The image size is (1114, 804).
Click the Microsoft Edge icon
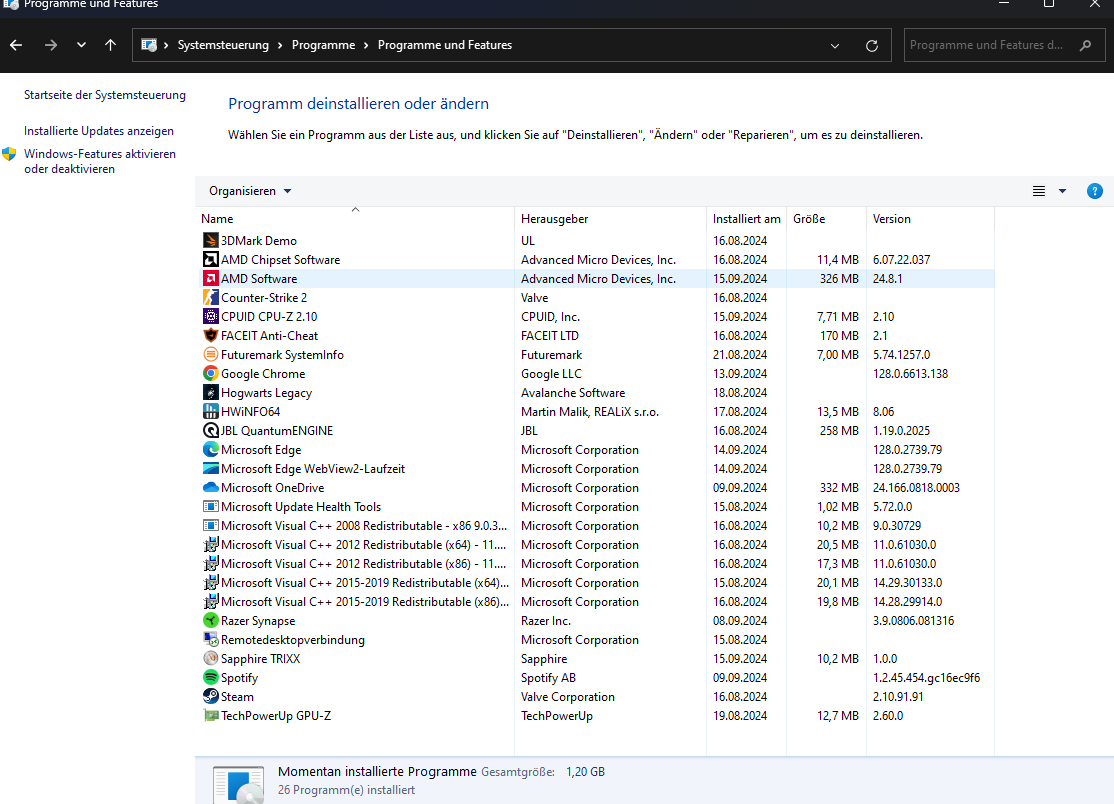pos(210,450)
